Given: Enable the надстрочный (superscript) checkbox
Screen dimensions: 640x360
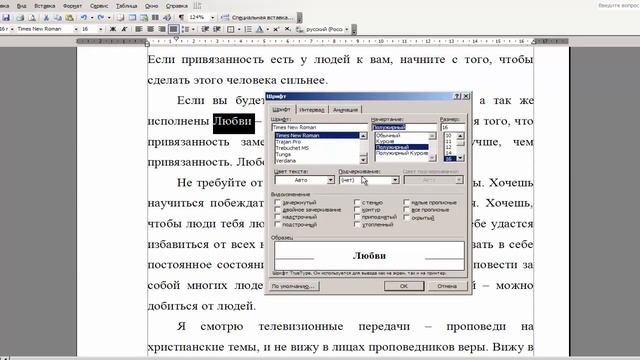Looking at the screenshot, I should coord(278,217).
